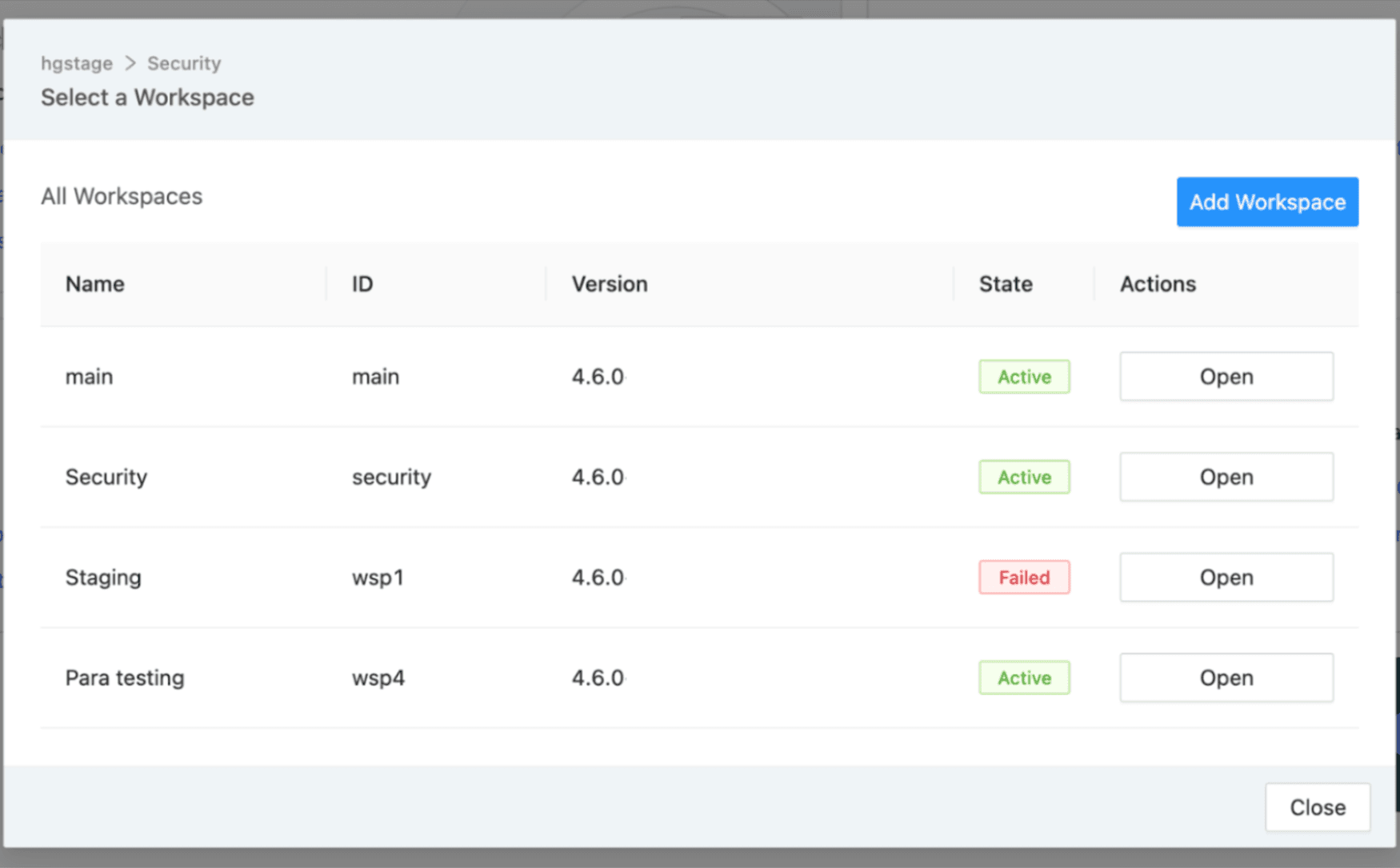Open the main workspace
Viewport: 1400px width, 868px height.
(1226, 376)
